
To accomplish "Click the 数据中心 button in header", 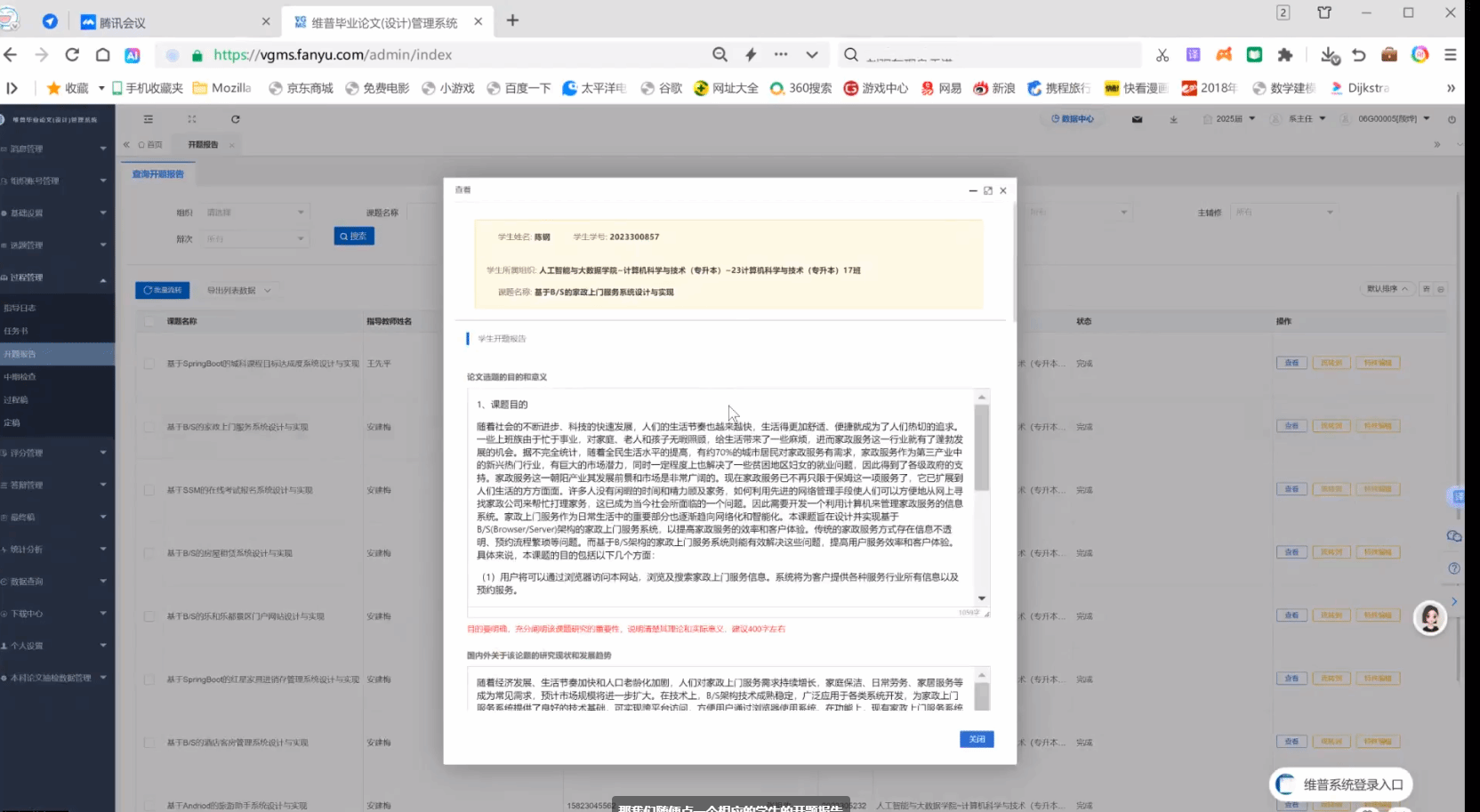I will (1073, 119).
